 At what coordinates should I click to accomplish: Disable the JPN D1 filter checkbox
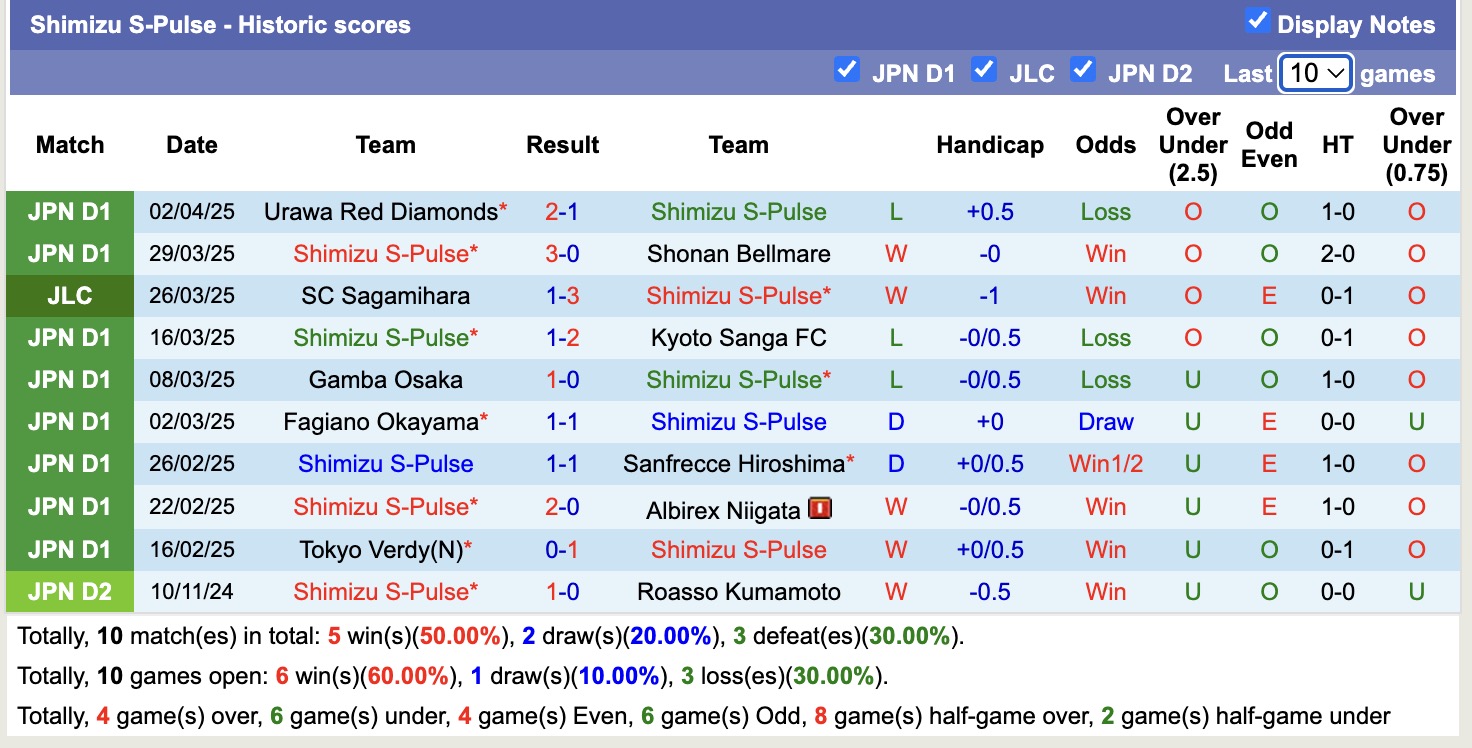coord(847,70)
